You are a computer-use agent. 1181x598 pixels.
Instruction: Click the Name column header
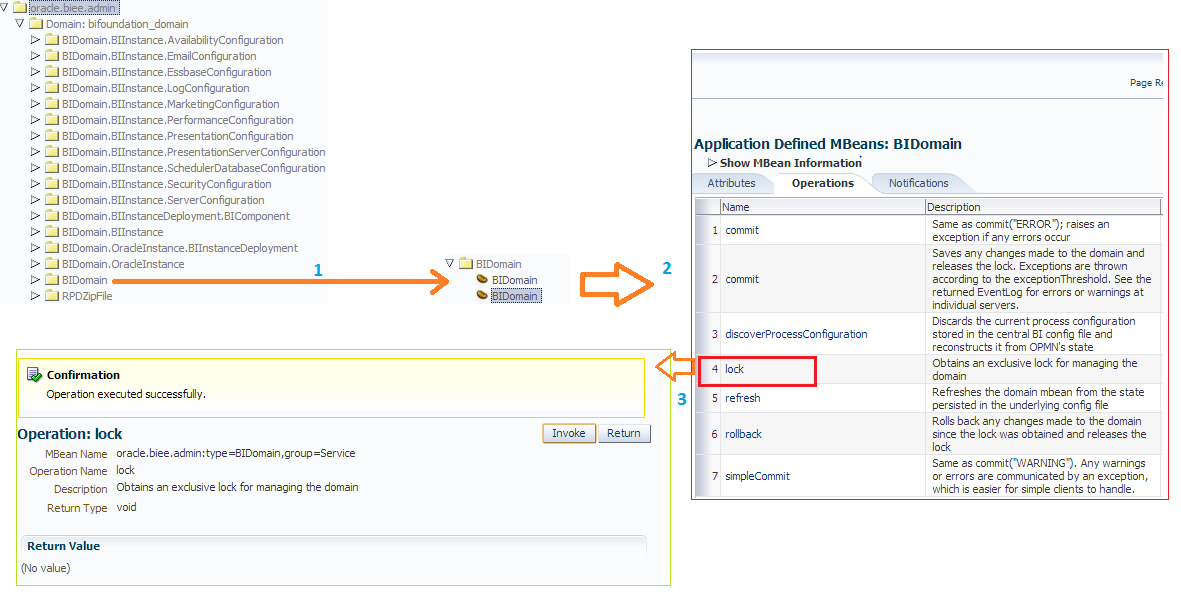click(x=822, y=207)
